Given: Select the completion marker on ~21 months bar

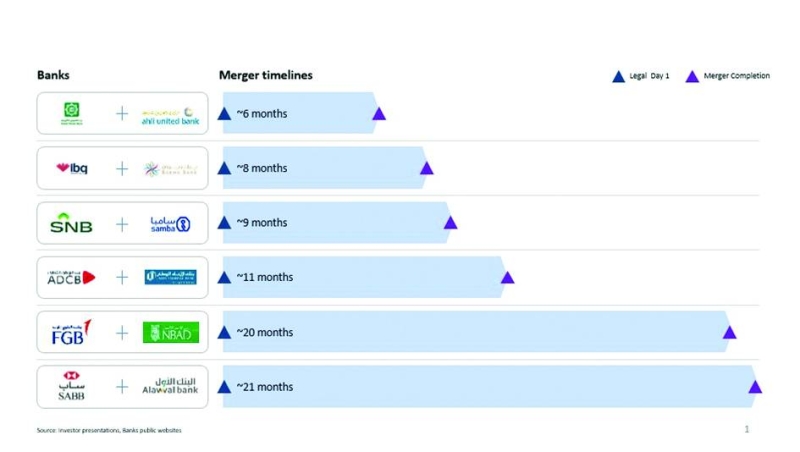Looking at the screenshot, I should pos(755,387).
